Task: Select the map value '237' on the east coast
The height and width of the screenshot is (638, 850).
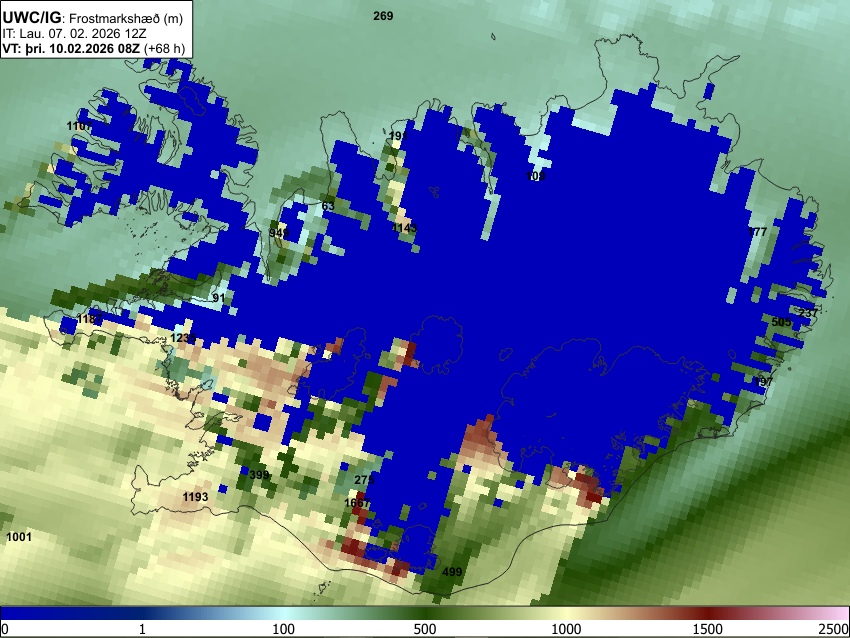Action: pos(808,313)
